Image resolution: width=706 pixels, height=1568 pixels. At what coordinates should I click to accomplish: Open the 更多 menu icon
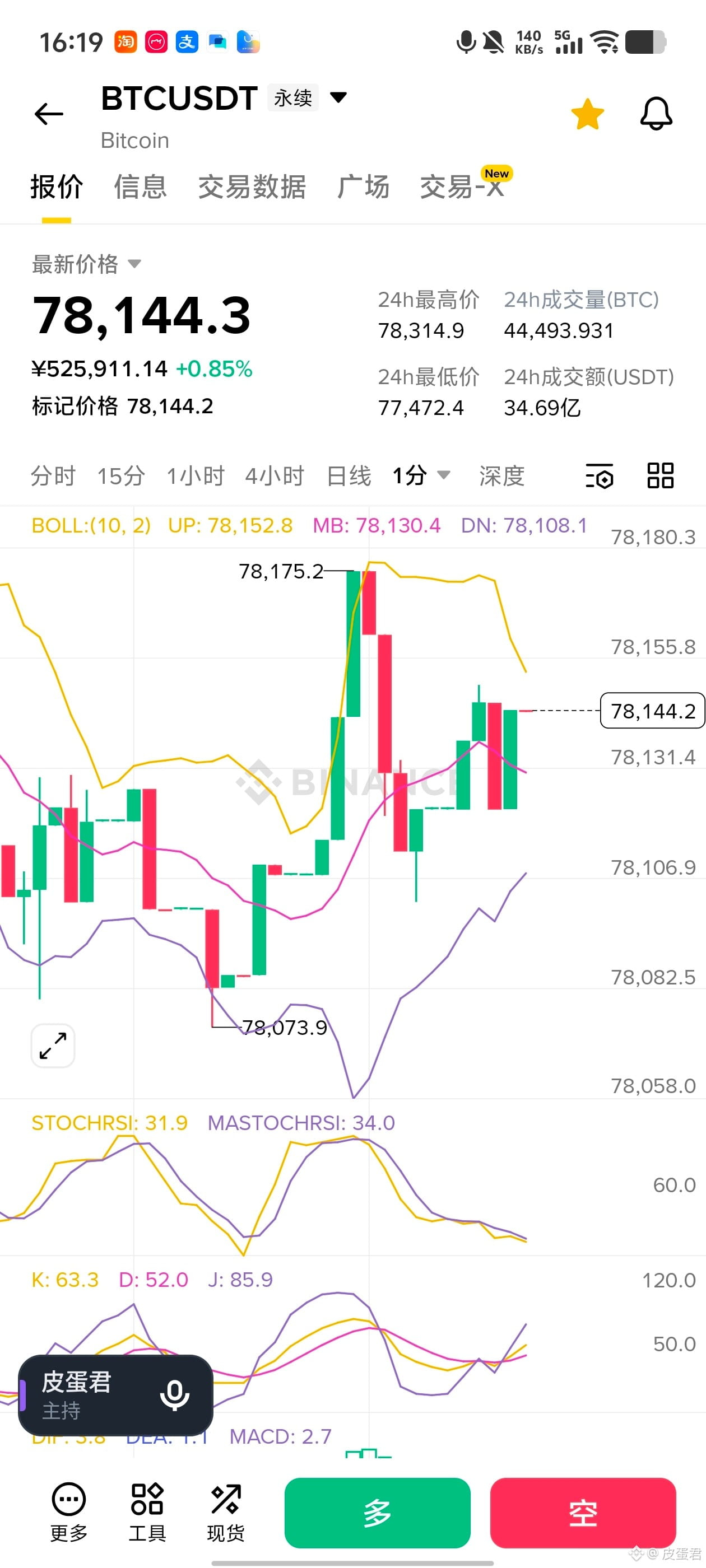[x=69, y=1511]
